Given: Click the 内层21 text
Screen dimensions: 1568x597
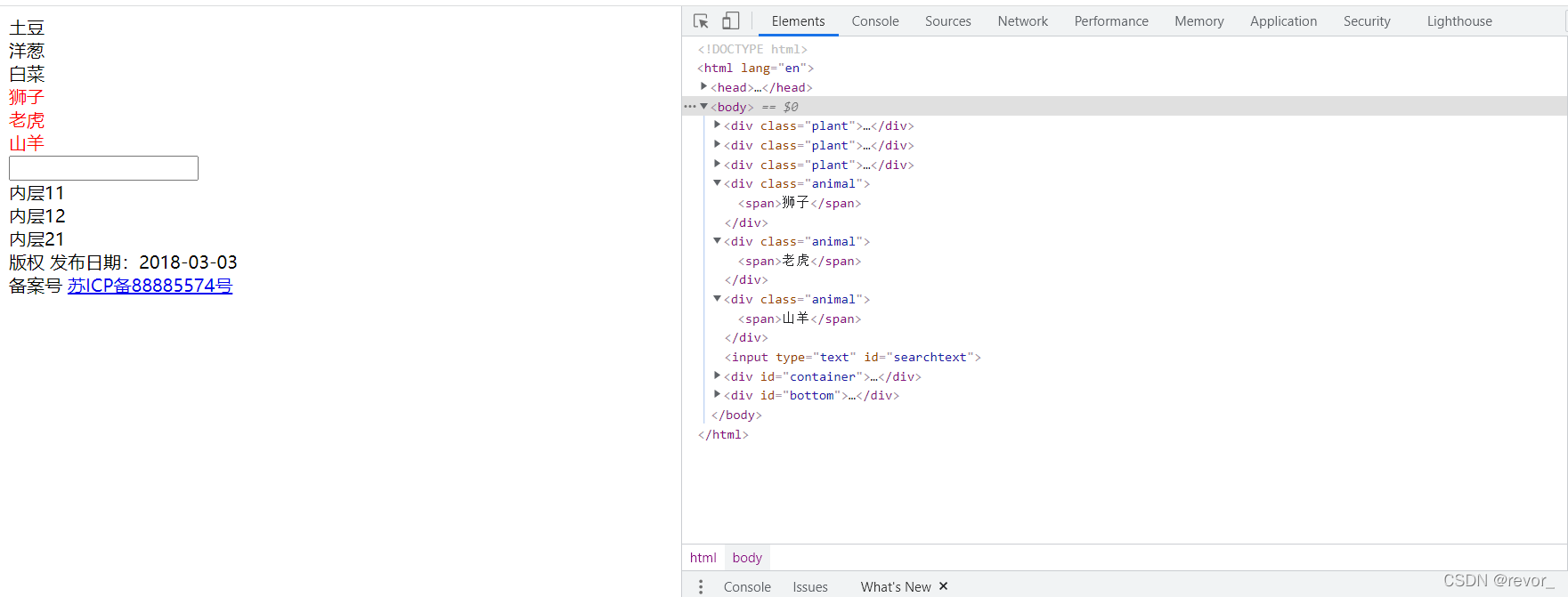Looking at the screenshot, I should click(x=37, y=239).
